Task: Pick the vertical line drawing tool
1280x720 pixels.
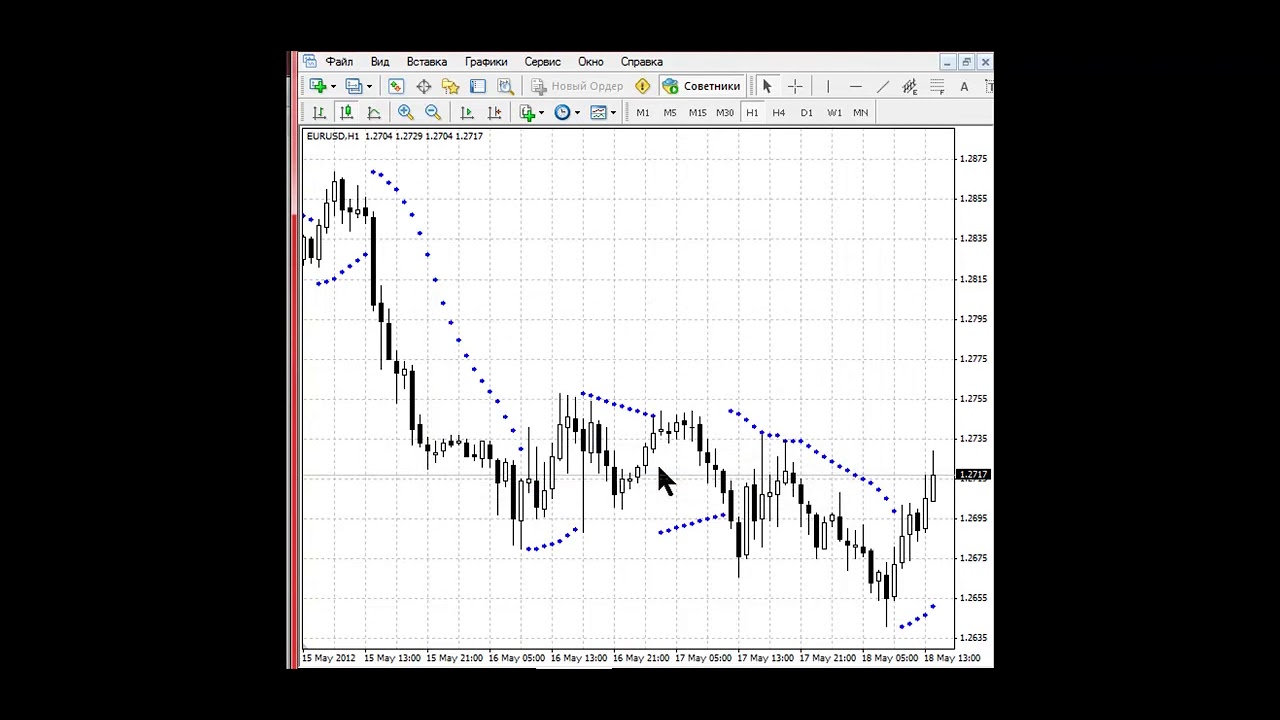Action: [x=827, y=87]
